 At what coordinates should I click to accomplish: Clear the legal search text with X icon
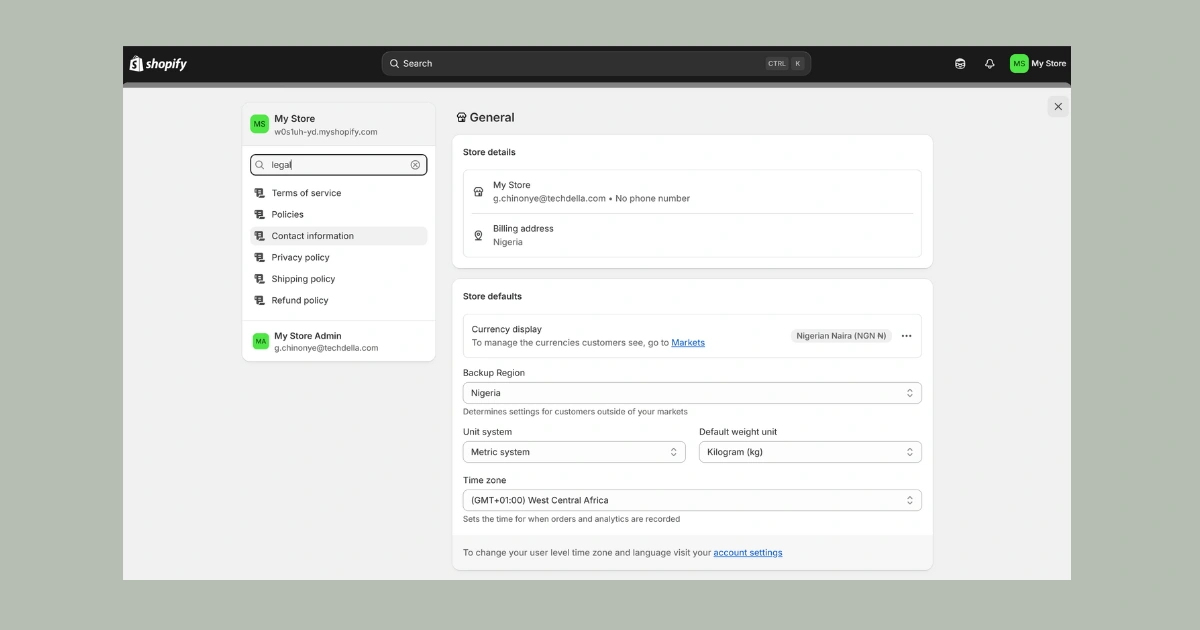click(x=415, y=165)
